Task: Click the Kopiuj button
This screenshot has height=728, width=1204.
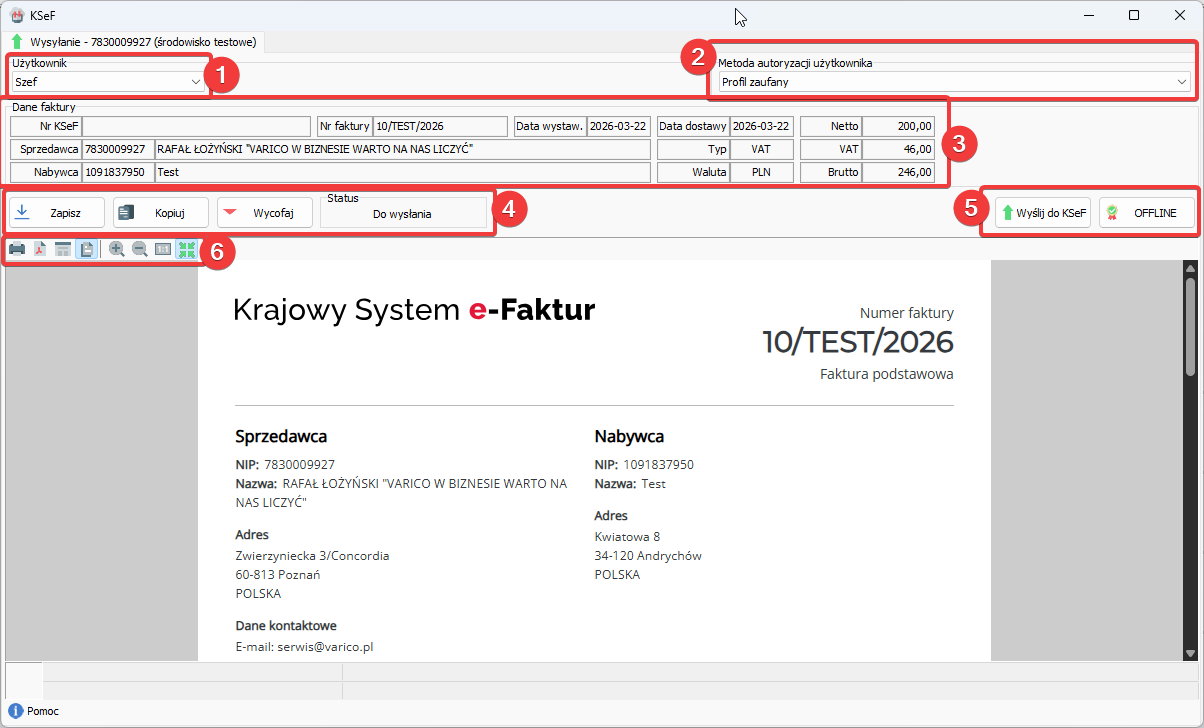Action: coord(161,213)
